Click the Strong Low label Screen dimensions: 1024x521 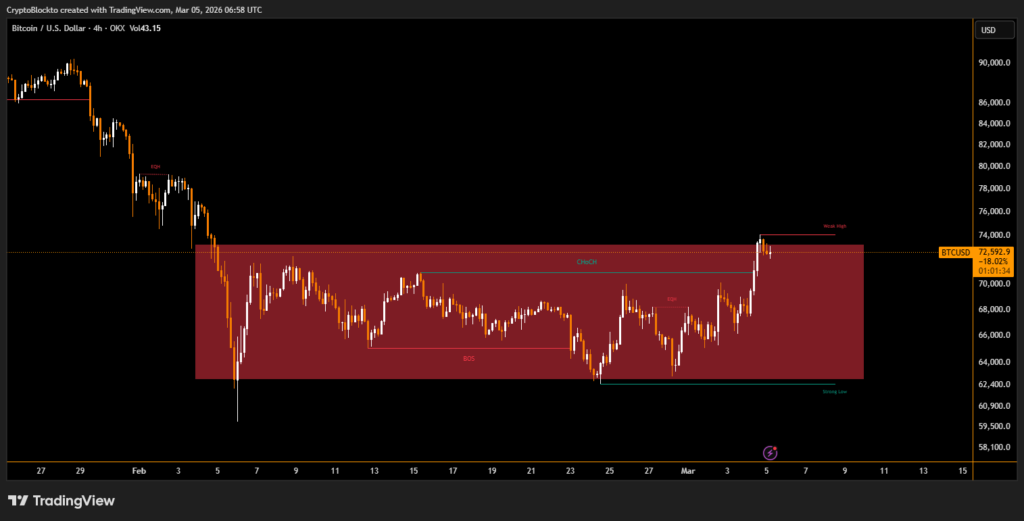pos(834,392)
